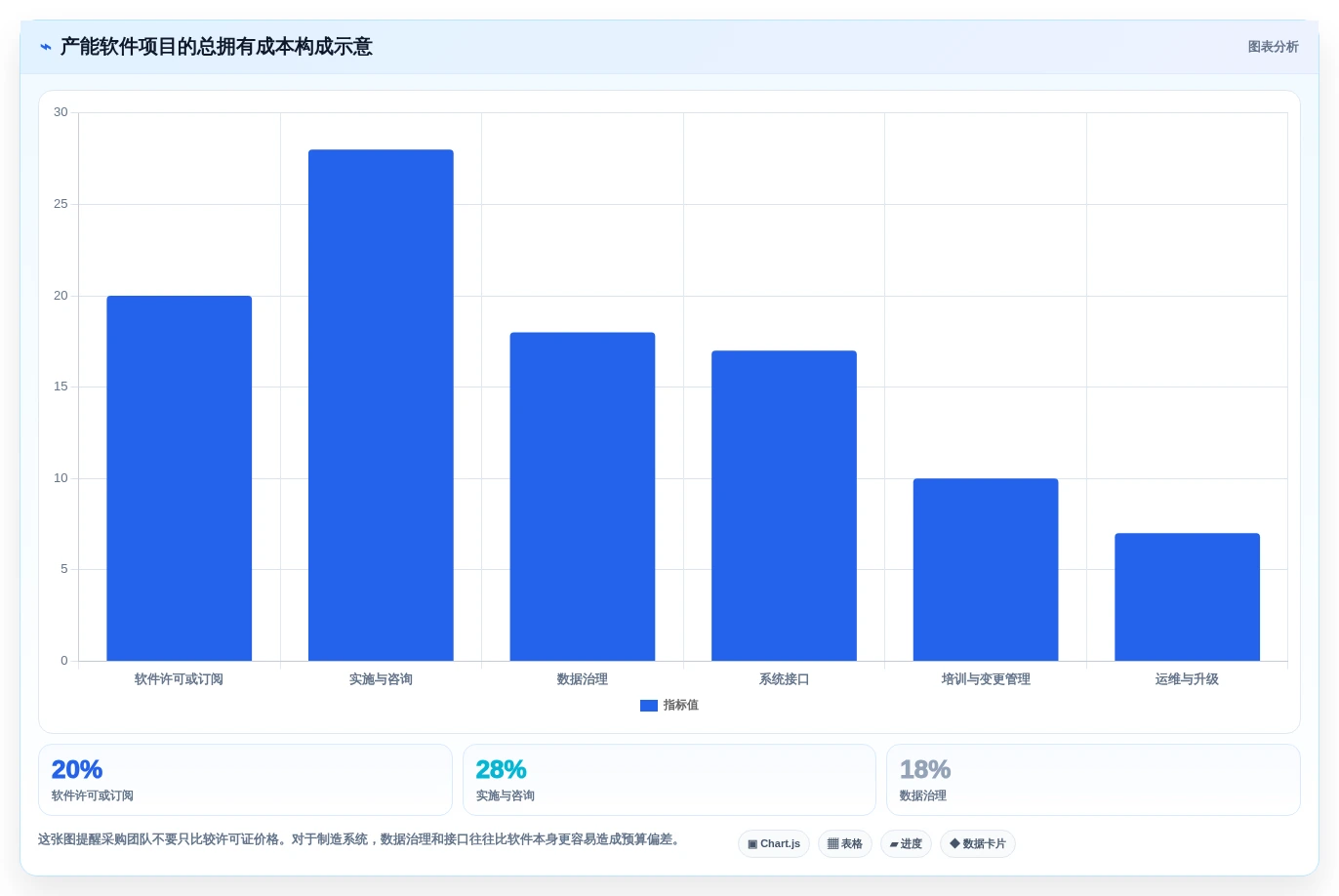The height and width of the screenshot is (896, 1339).
Task: Select the 软件许可或订阅 bar in the chart
Action: [180, 478]
